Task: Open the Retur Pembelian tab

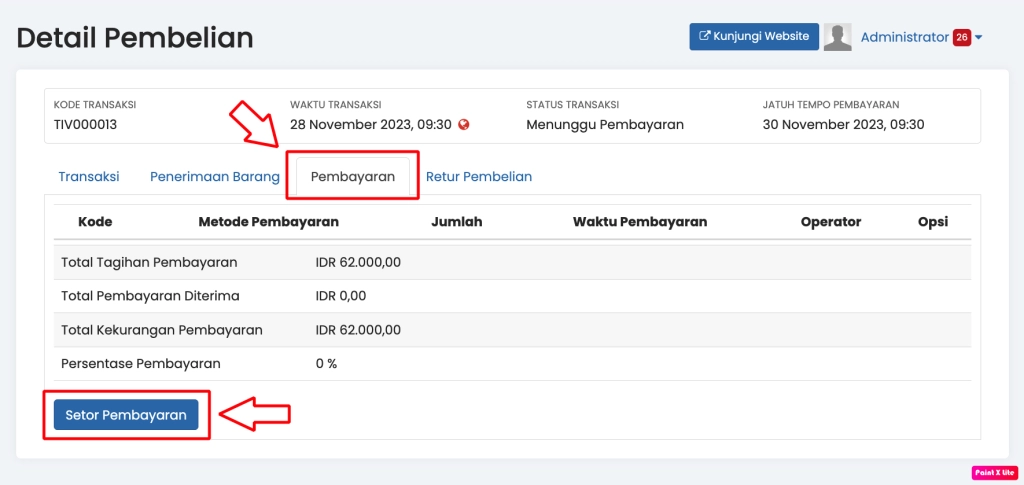Action: pos(479,176)
